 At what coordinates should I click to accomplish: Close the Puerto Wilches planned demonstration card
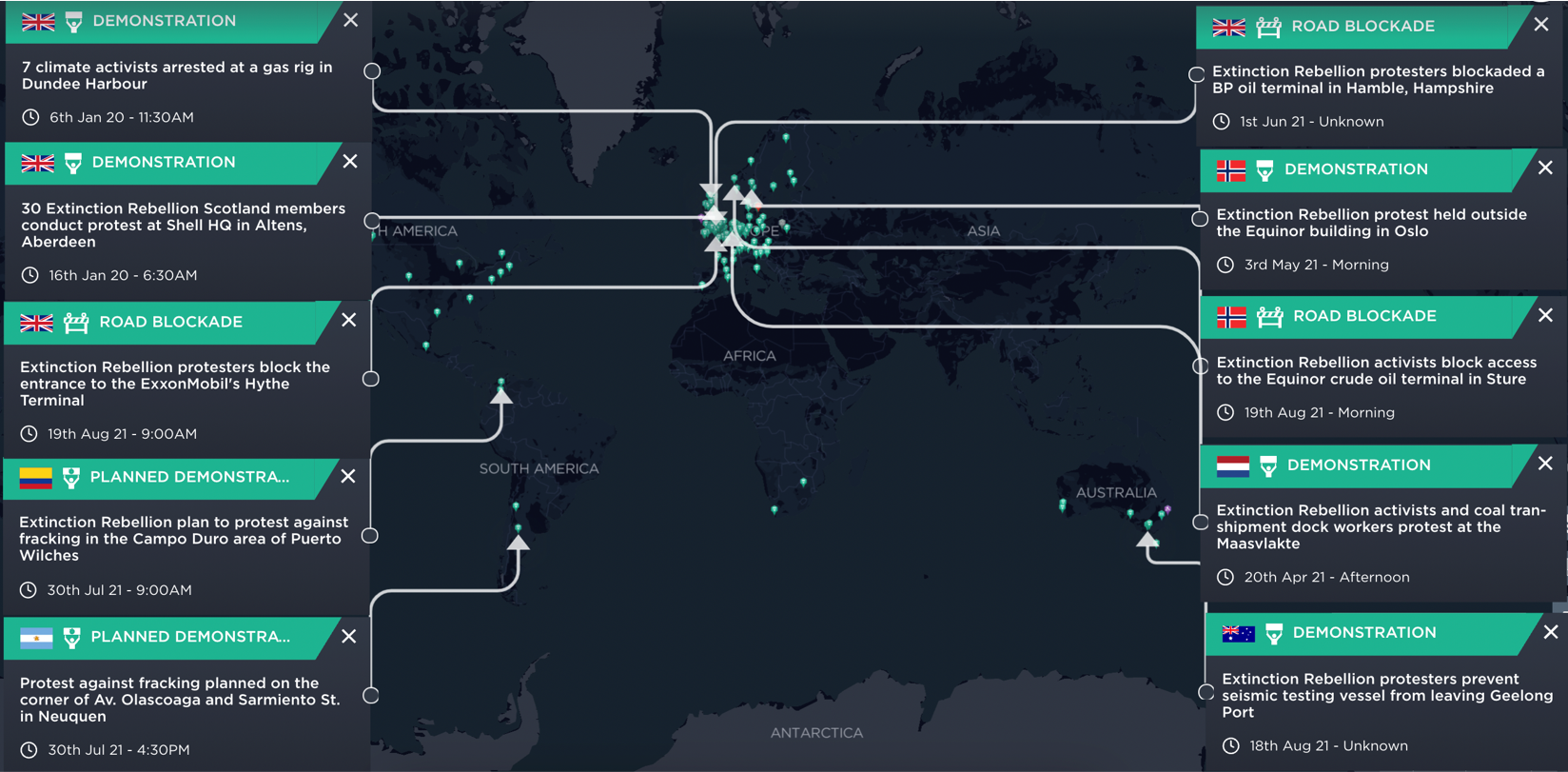click(348, 476)
